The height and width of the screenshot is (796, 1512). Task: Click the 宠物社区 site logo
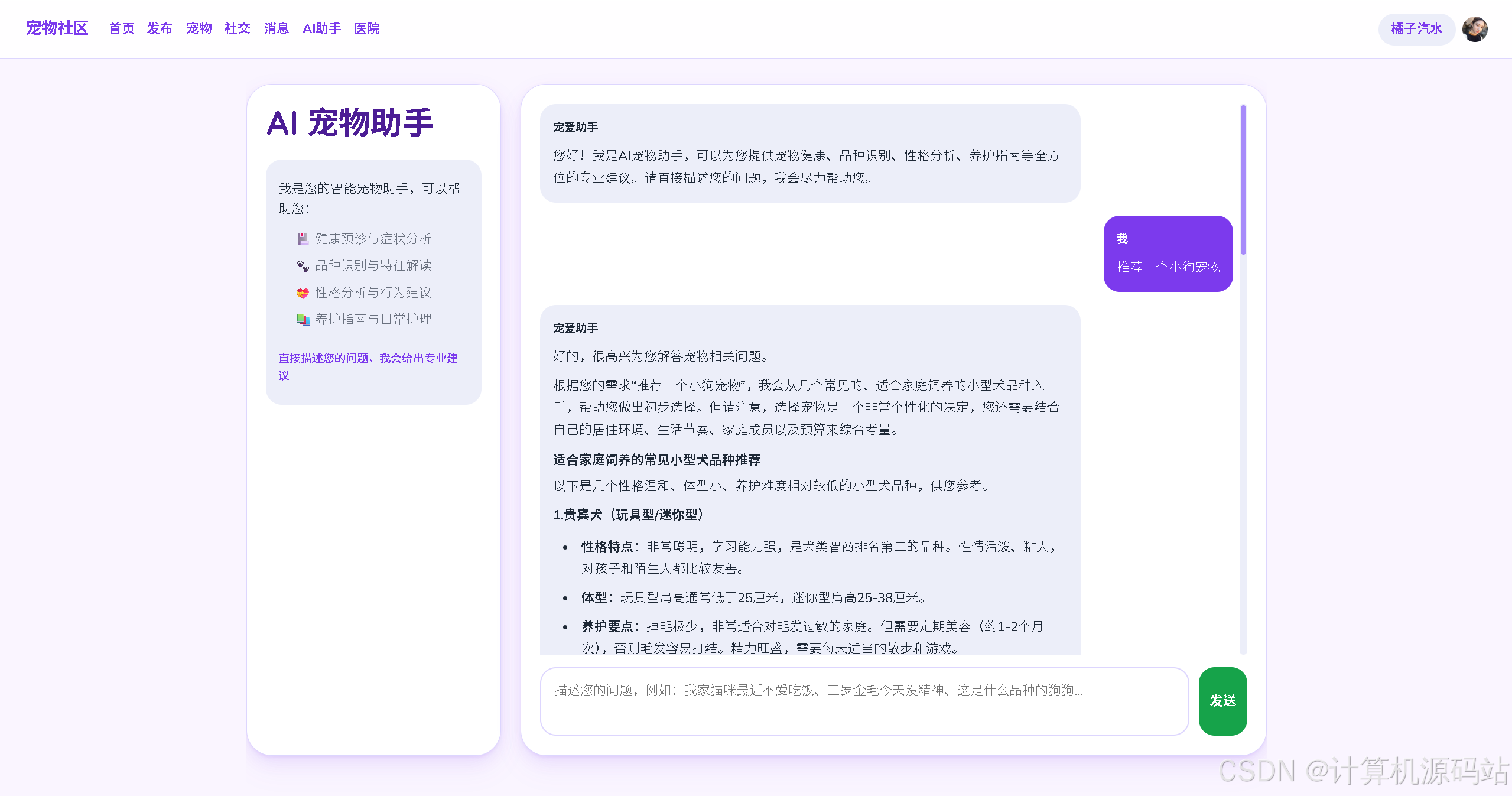57,28
